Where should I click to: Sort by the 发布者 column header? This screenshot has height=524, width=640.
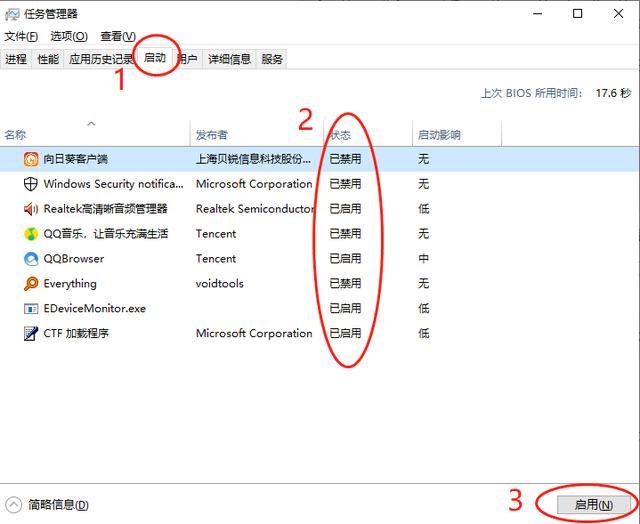click(257, 134)
